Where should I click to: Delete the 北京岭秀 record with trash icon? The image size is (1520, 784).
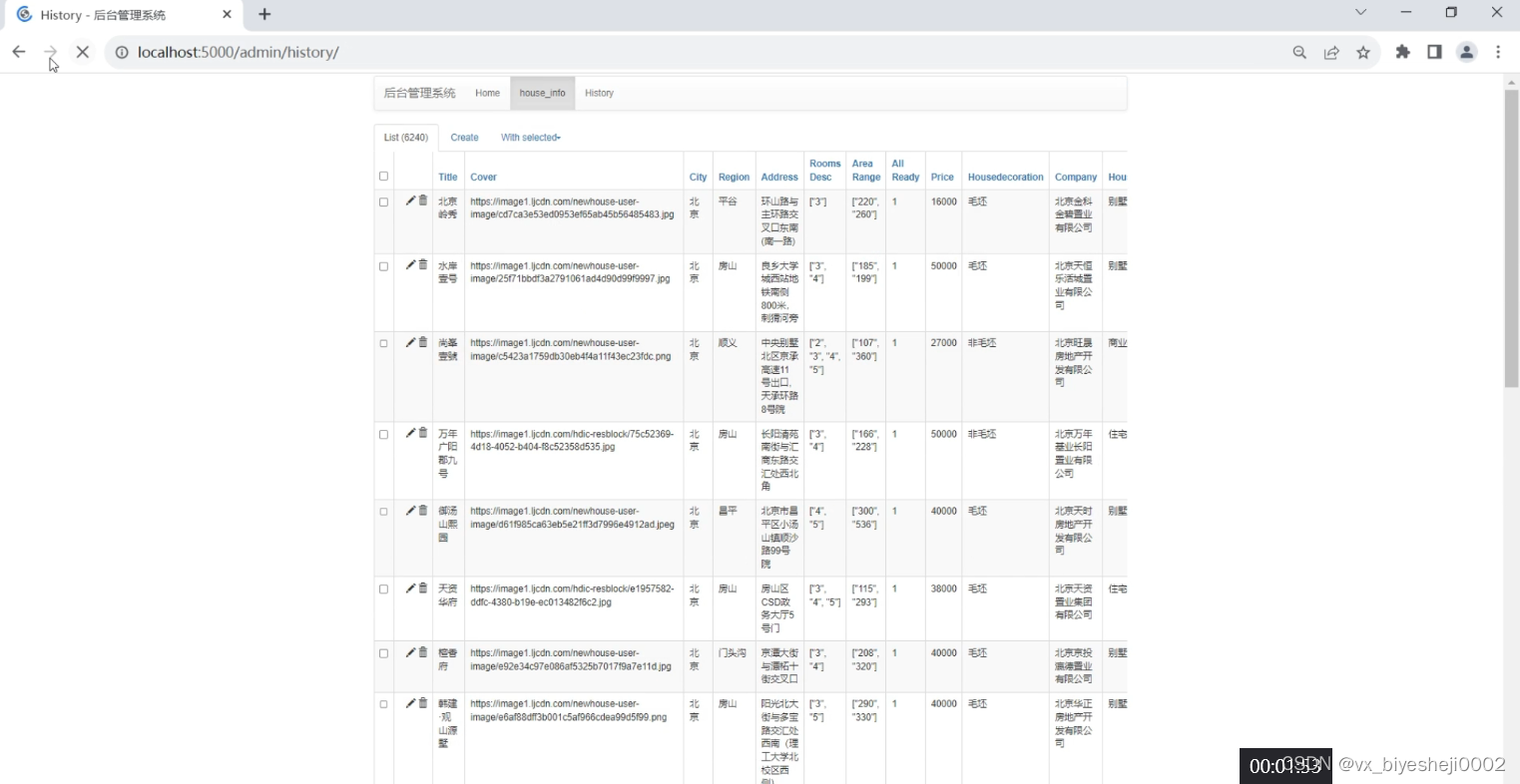tap(423, 200)
